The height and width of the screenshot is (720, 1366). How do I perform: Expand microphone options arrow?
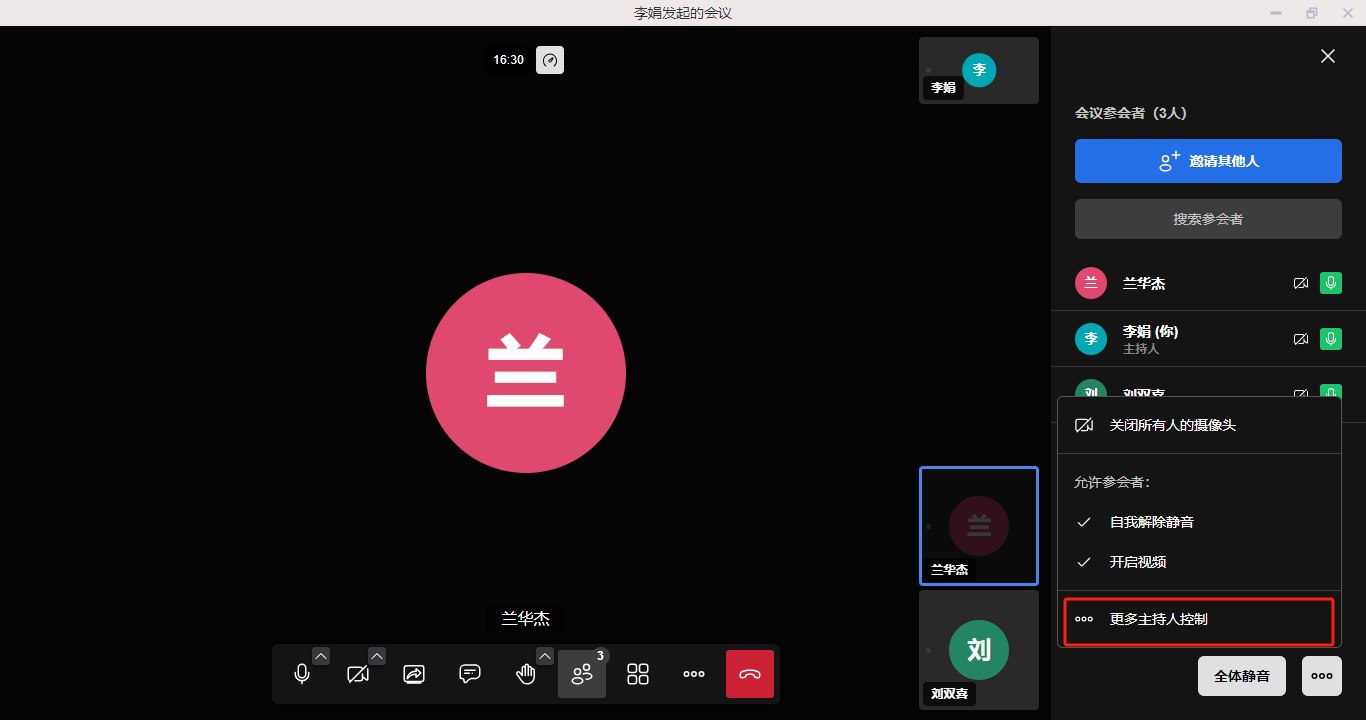[321, 656]
